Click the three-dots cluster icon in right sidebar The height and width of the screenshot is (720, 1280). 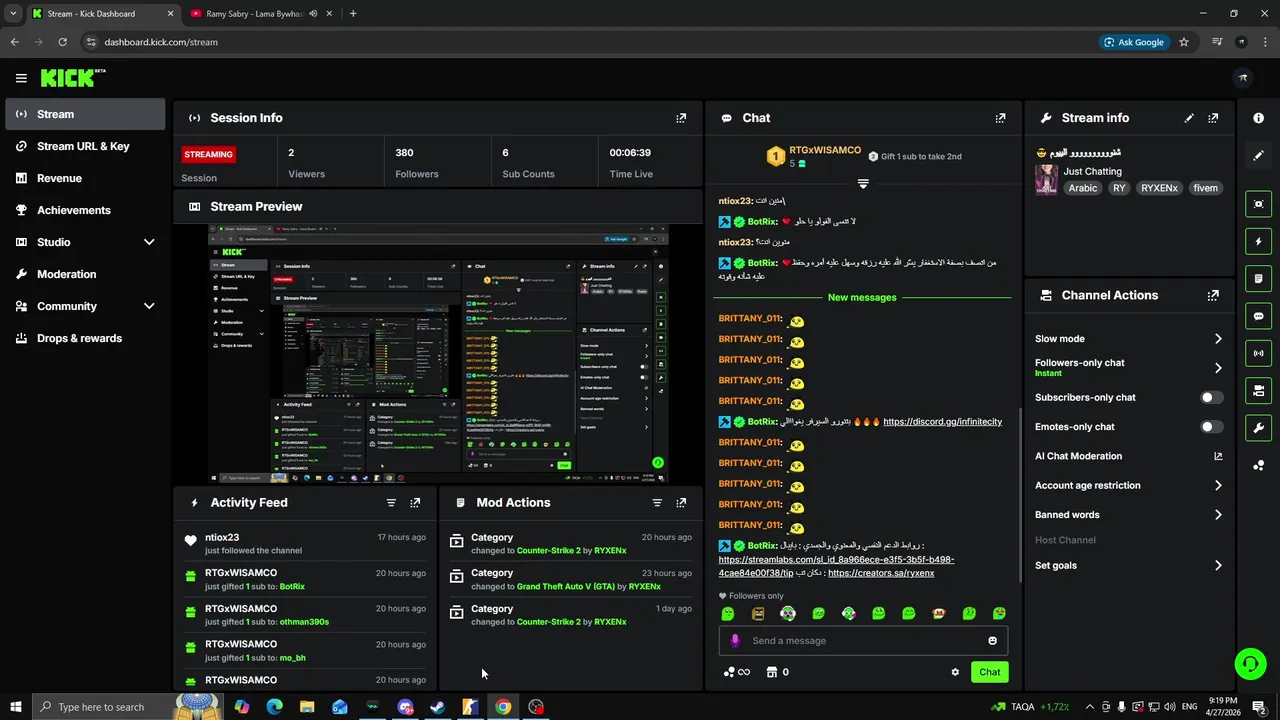coord(1258,464)
